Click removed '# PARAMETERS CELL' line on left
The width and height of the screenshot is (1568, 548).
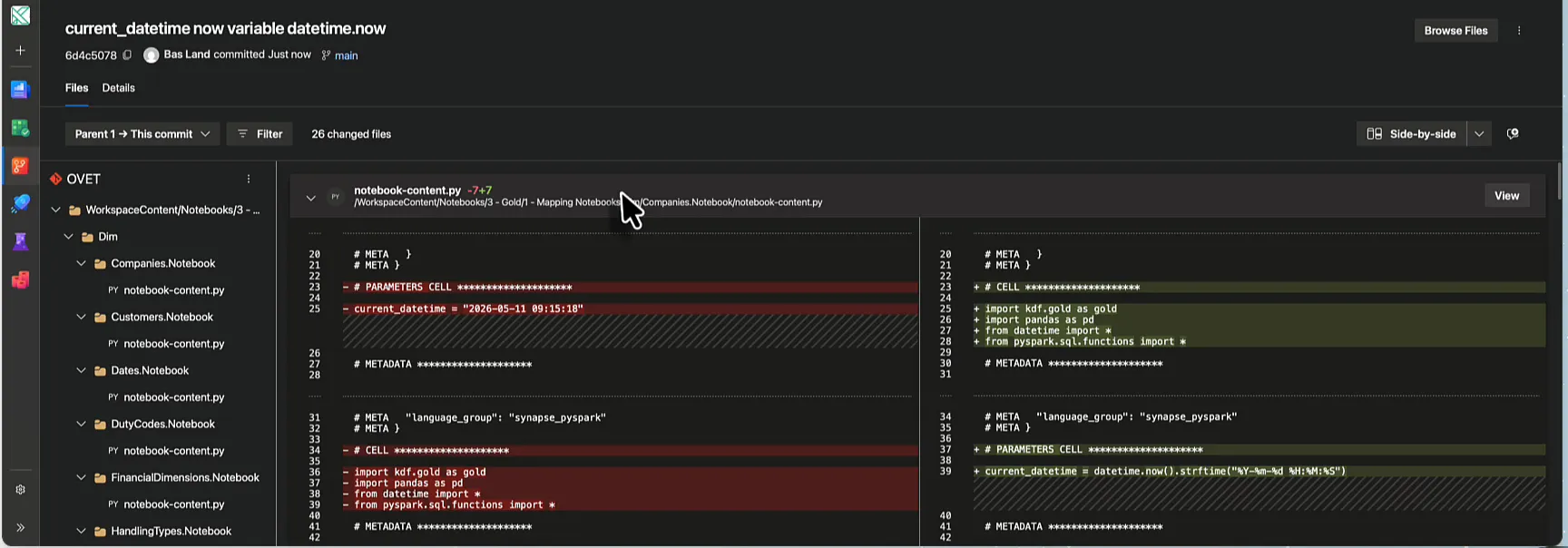[x=630, y=288]
